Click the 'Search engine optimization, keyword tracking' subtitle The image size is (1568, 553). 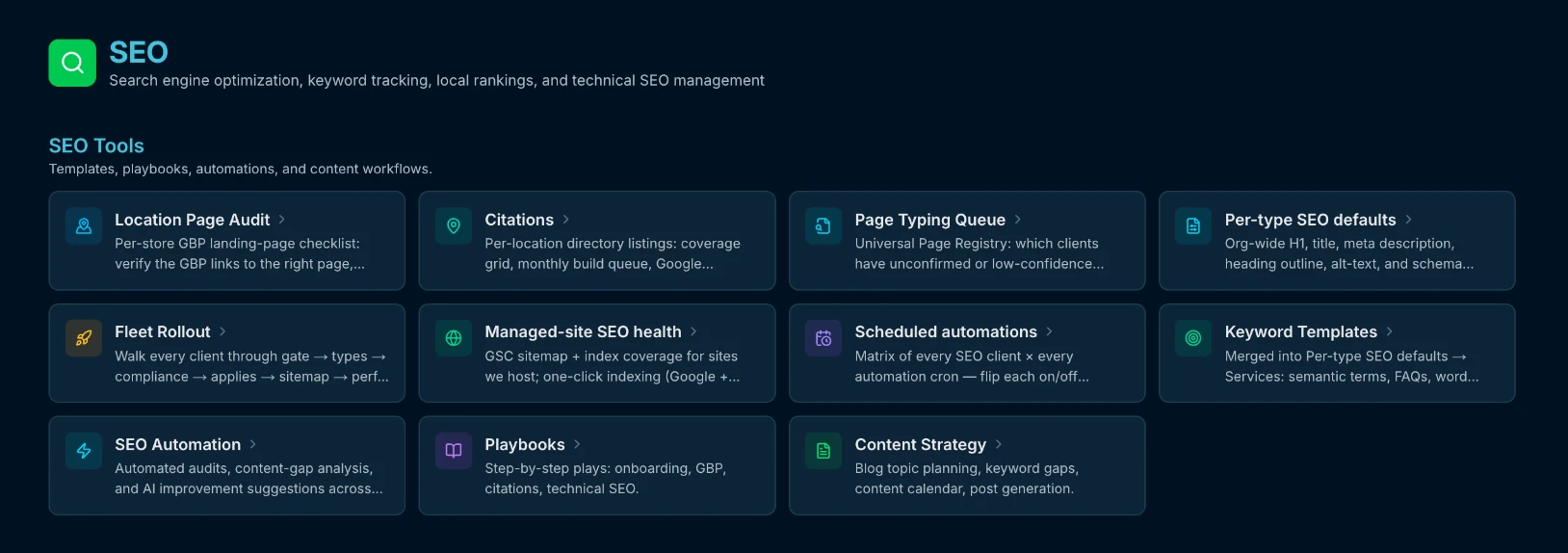(x=436, y=81)
